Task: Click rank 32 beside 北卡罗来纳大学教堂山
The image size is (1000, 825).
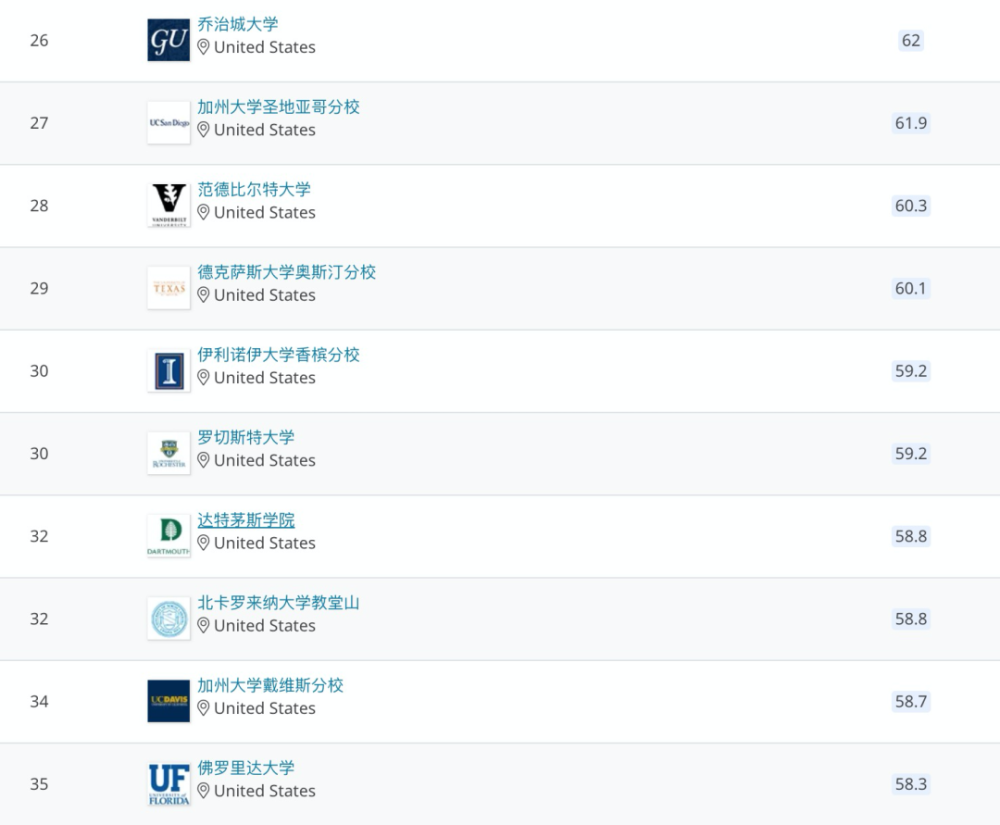Action: pyautogui.click(x=39, y=619)
